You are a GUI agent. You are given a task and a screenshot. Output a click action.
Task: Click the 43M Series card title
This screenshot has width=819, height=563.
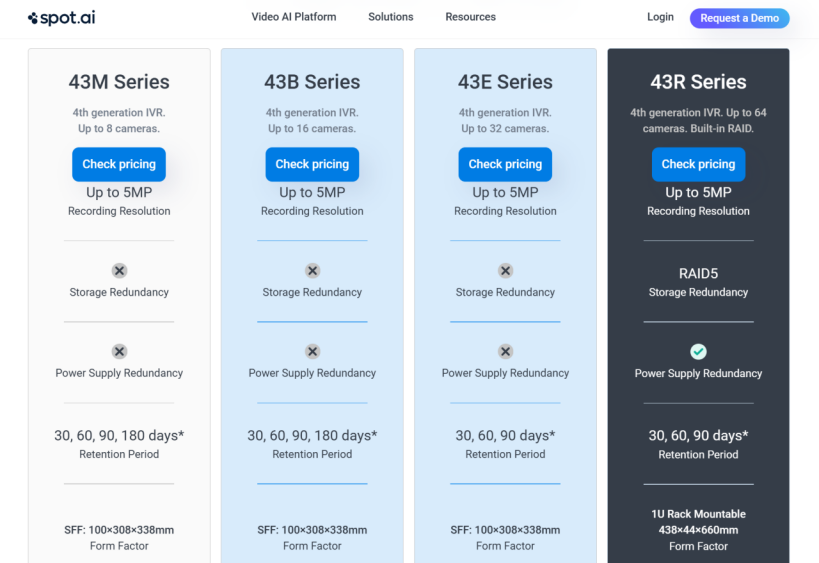[x=119, y=82]
